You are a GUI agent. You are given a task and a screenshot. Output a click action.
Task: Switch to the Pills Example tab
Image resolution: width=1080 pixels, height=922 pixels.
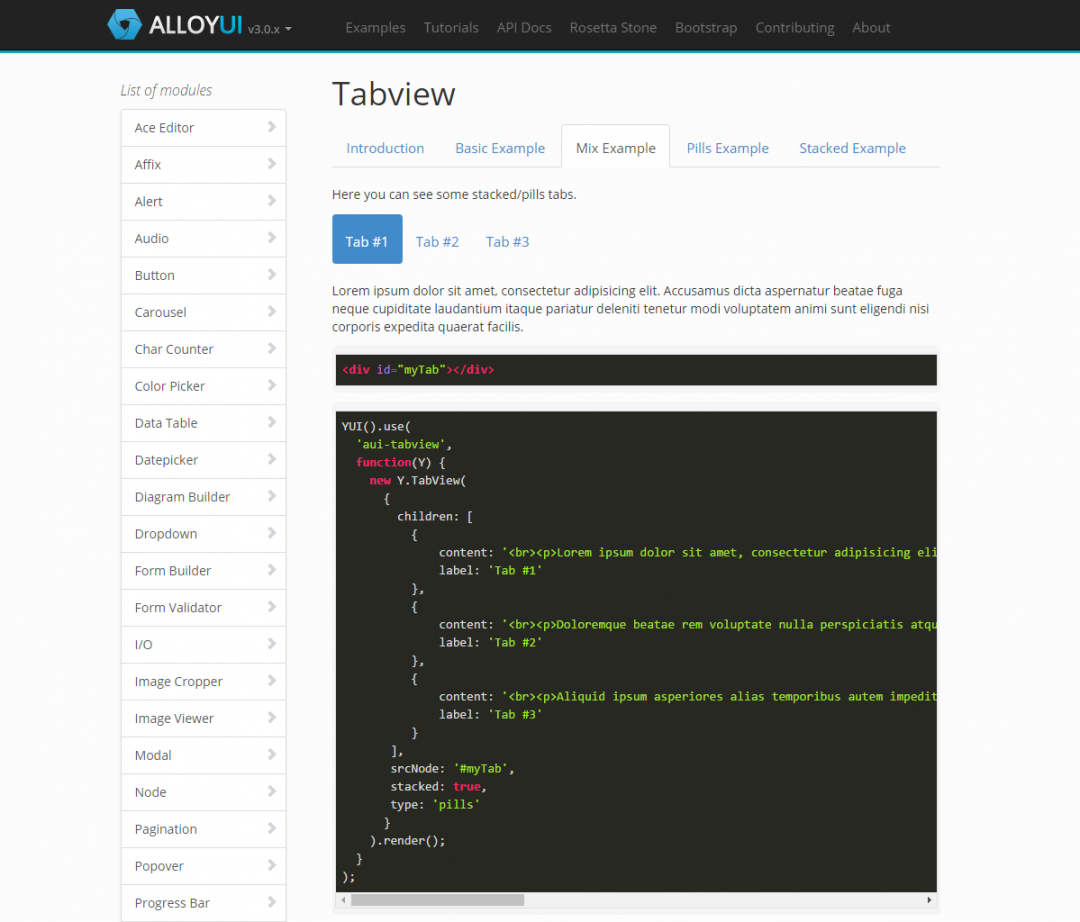[727, 148]
